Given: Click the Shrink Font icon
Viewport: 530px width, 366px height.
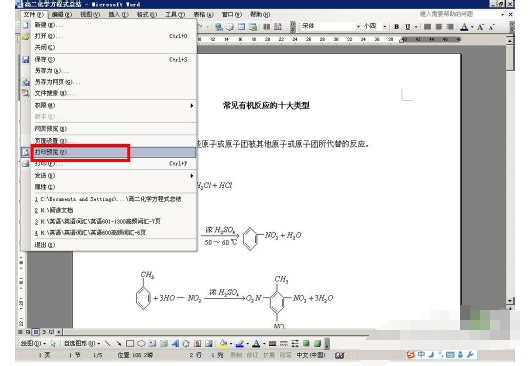Looking at the screenshot, I should [492, 27].
